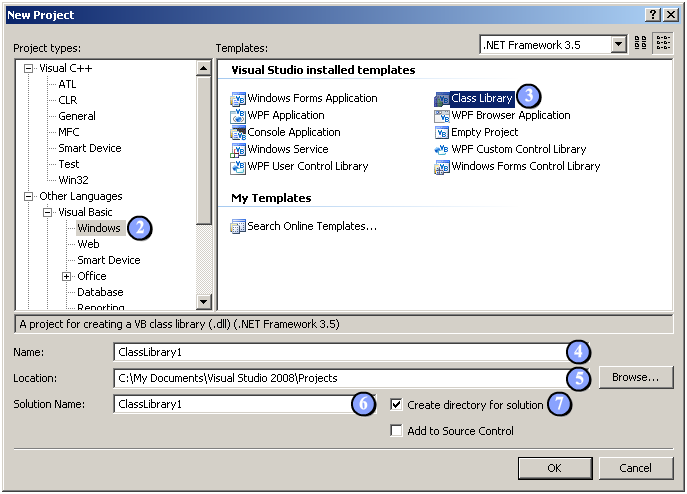Enable Add to Source Control checkbox
687x494 pixels.
coord(396,430)
